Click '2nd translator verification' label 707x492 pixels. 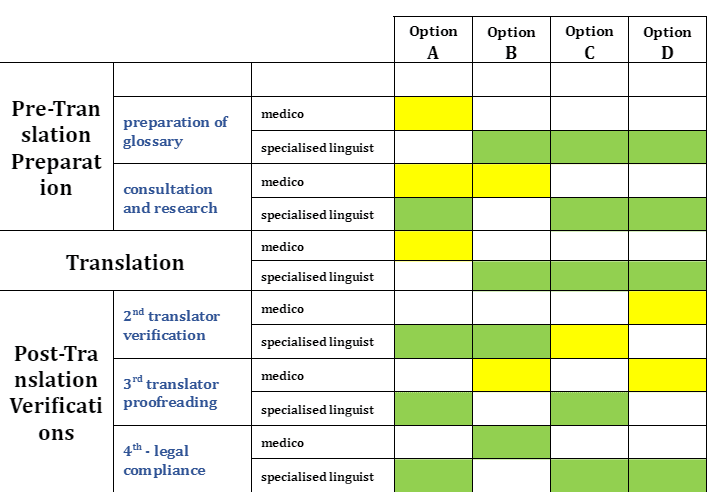pyautogui.click(x=171, y=325)
